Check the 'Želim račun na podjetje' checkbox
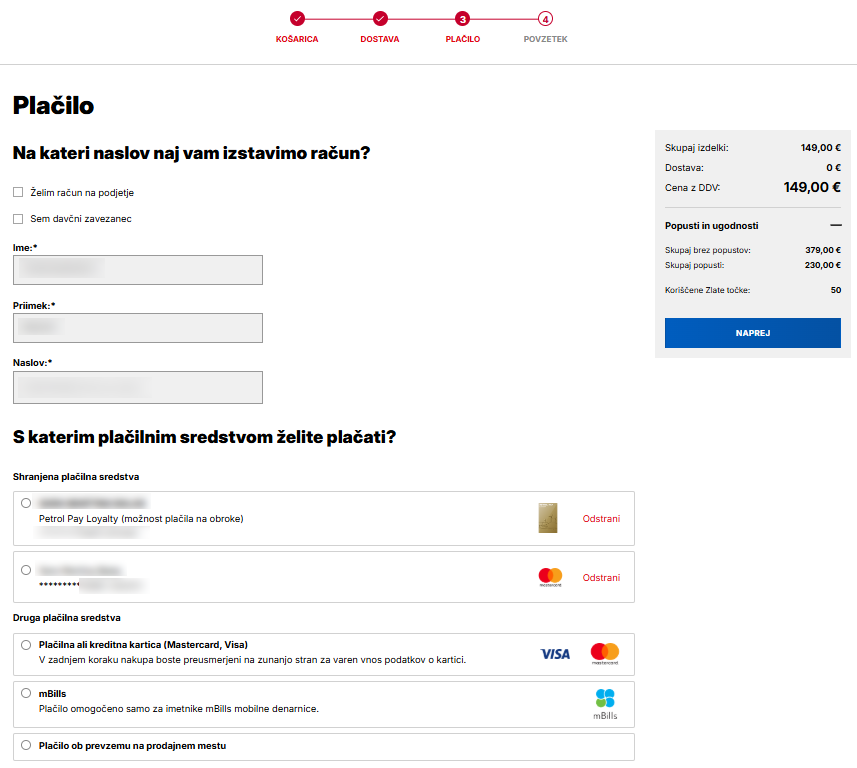Screen dimensions: 857x768 click(x=17, y=192)
